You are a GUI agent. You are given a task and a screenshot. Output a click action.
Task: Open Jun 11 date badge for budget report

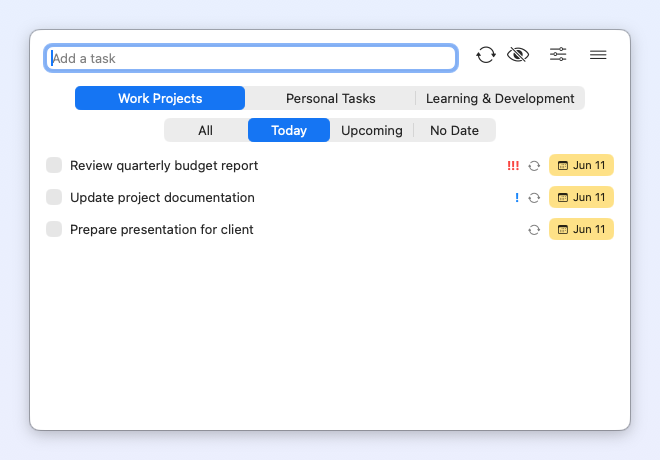pos(581,165)
